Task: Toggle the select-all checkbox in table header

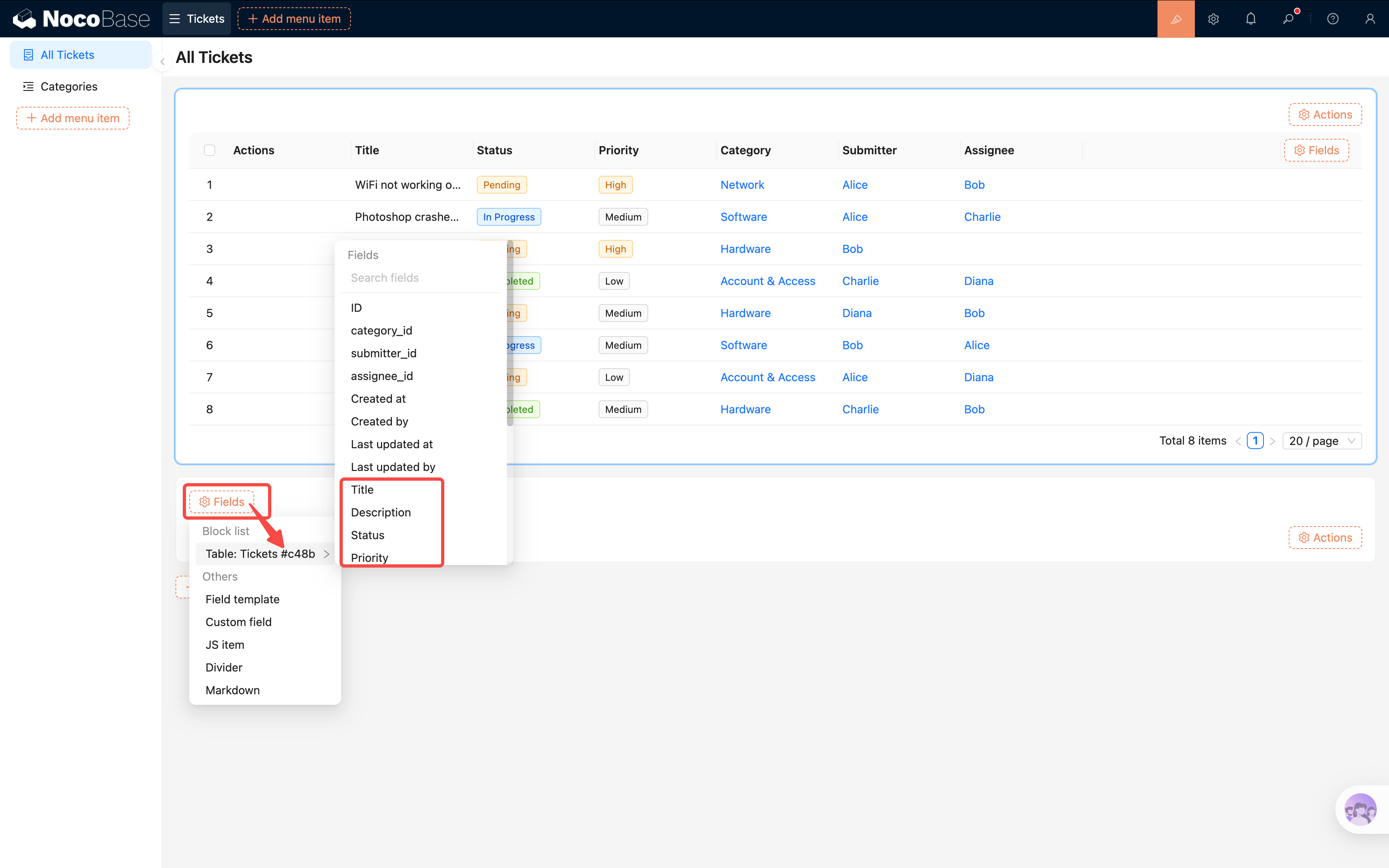Action: click(210, 150)
